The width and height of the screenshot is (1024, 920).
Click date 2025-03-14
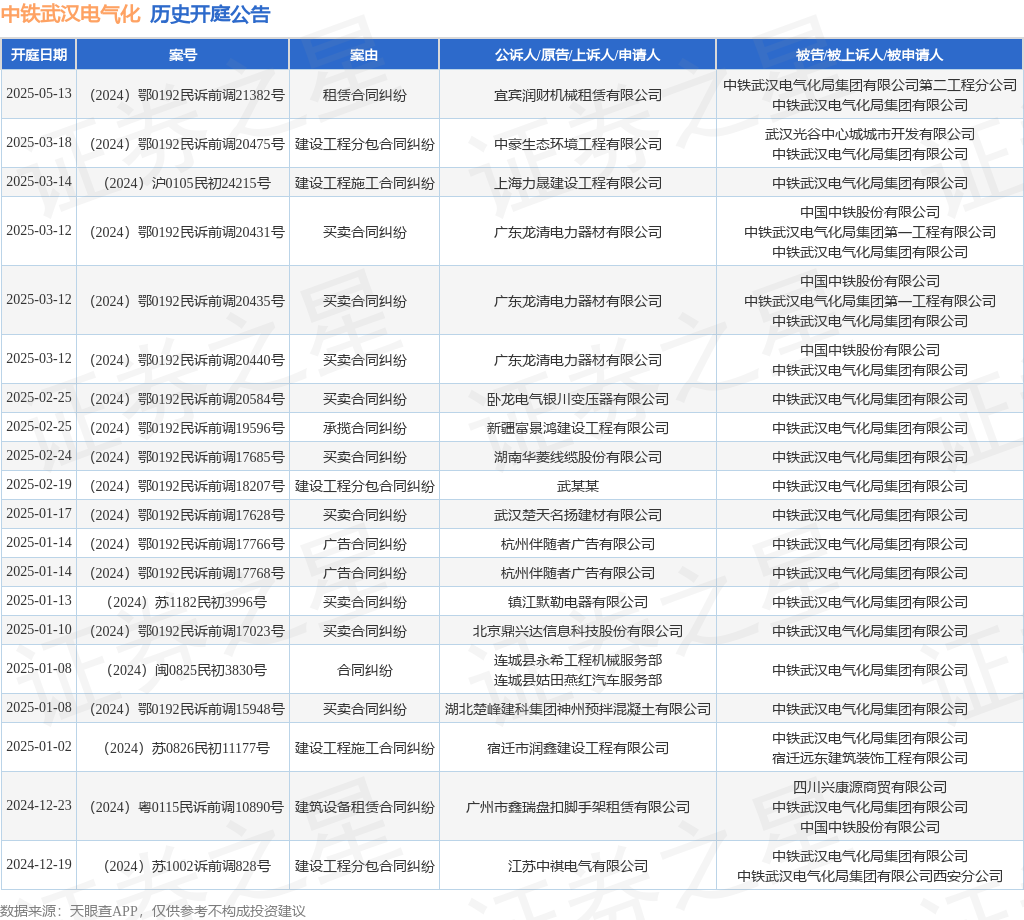[39, 182]
